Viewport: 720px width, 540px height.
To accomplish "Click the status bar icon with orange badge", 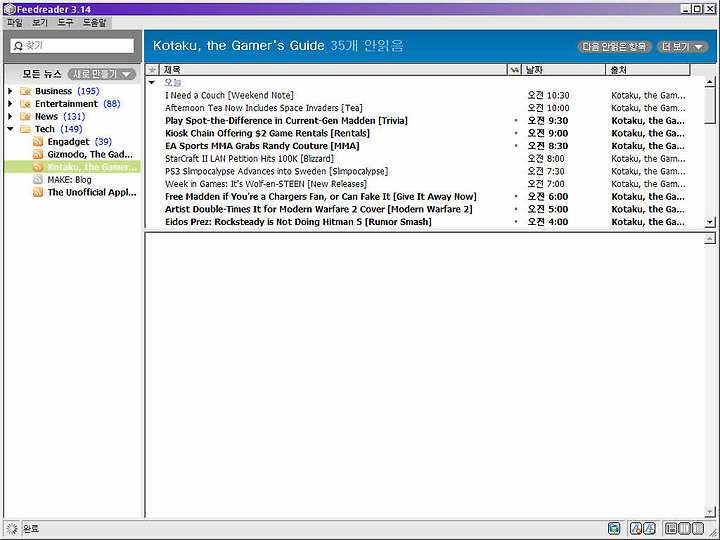I will (635, 529).
